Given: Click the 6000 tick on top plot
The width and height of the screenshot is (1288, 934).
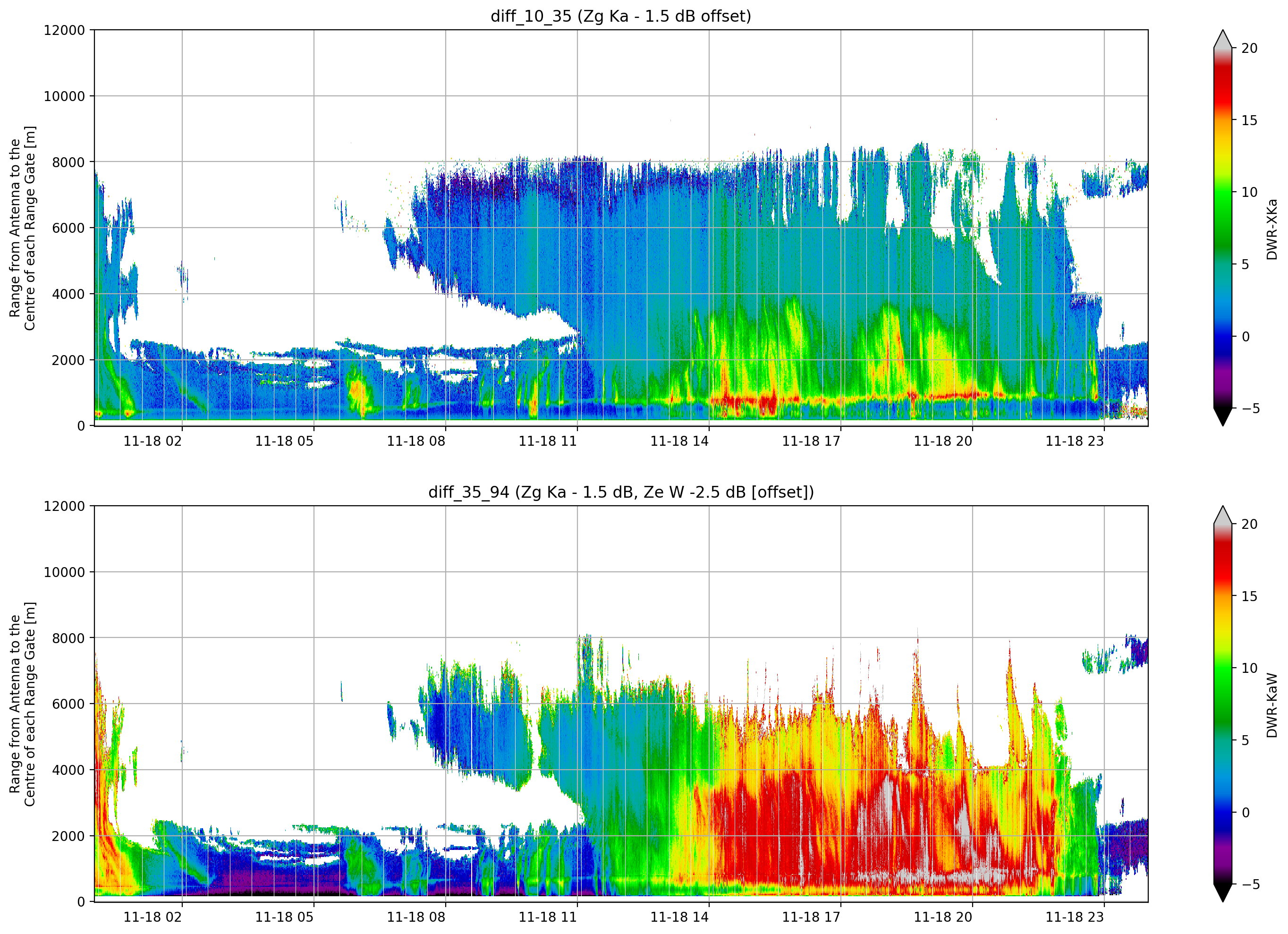Looking at the screenshot, I should (x=68, y=228).
